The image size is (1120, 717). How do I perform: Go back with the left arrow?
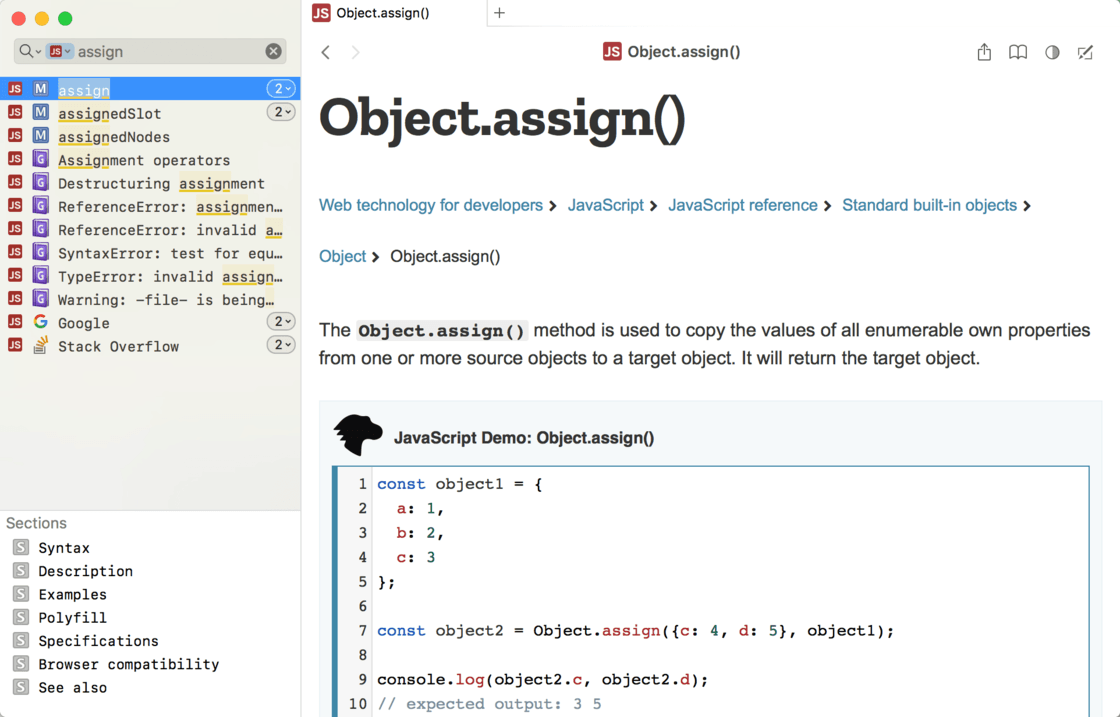(326, 52)
